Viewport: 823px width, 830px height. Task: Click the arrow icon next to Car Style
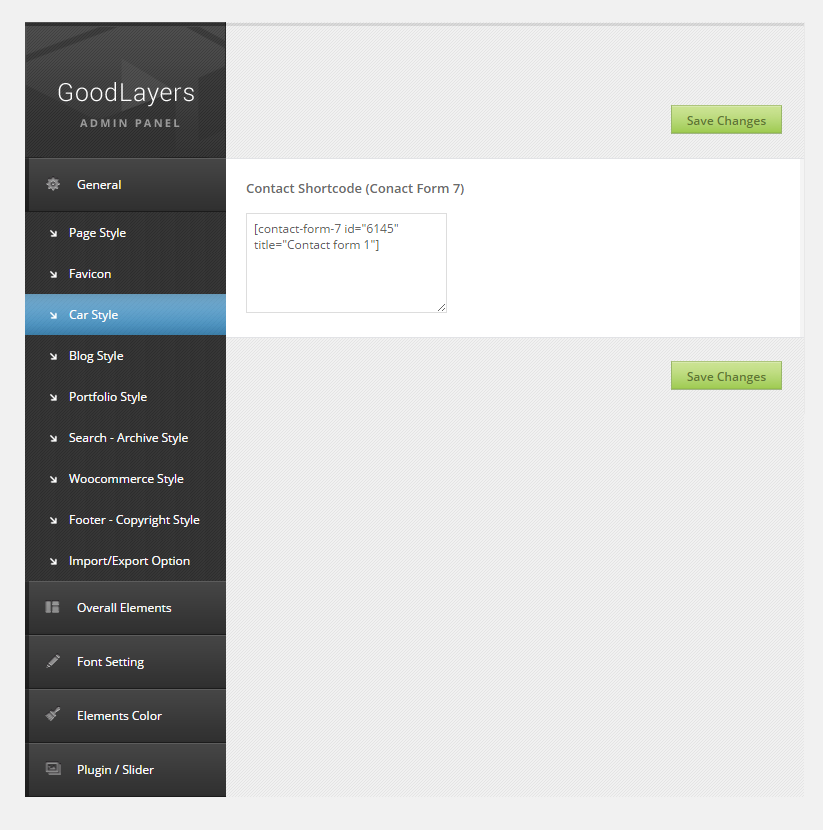(x=53, y=315)
